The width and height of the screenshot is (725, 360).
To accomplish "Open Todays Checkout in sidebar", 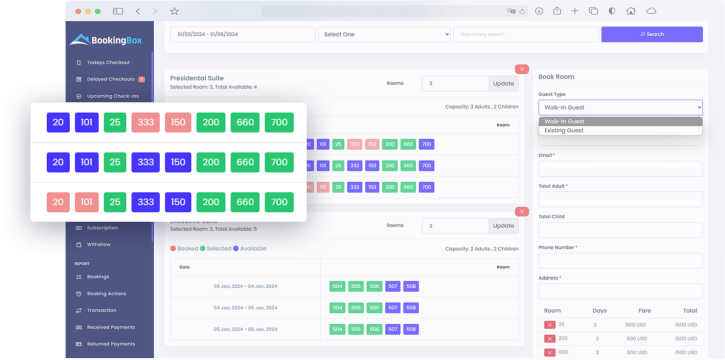I will point(108,62).
